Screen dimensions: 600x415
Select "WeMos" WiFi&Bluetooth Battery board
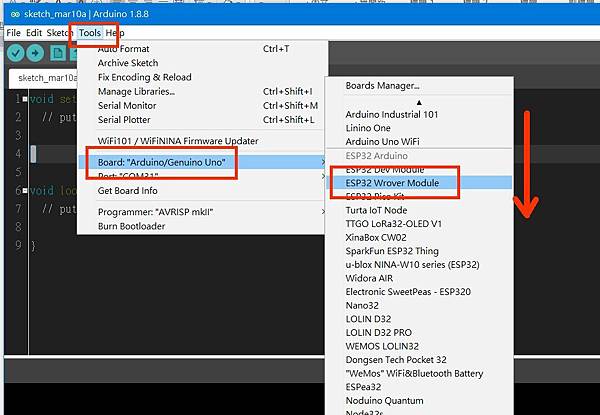point(419,373)
